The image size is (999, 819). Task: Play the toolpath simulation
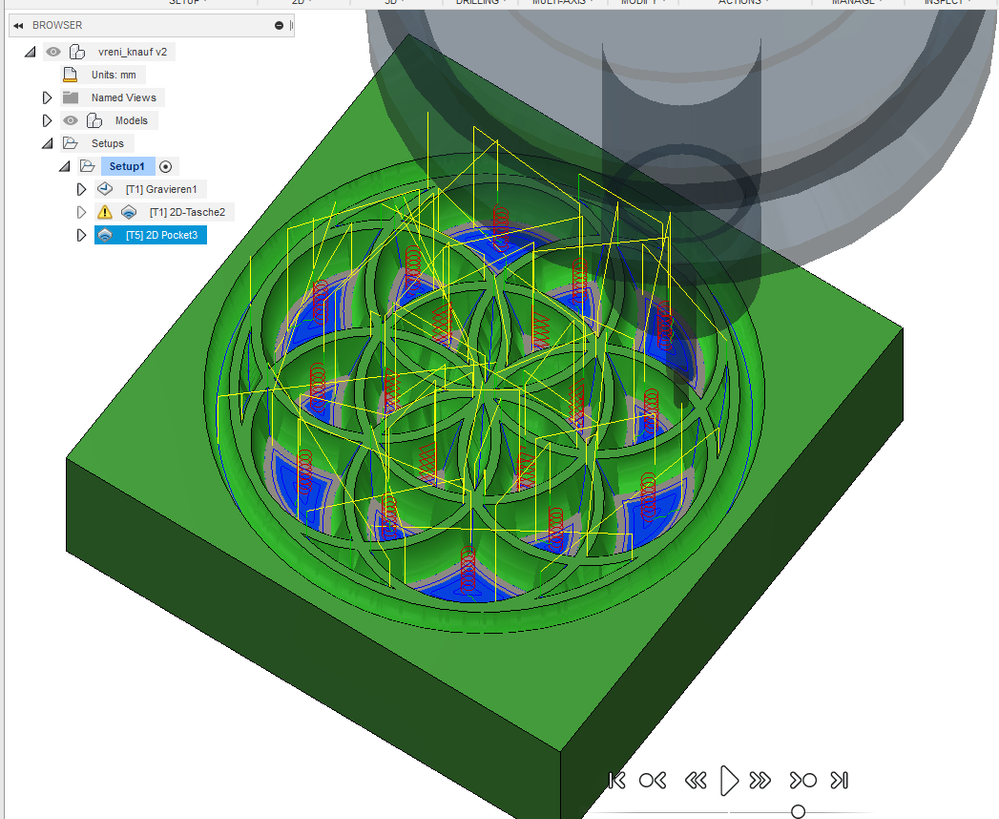pyautogui.click(x=729, y=780)
